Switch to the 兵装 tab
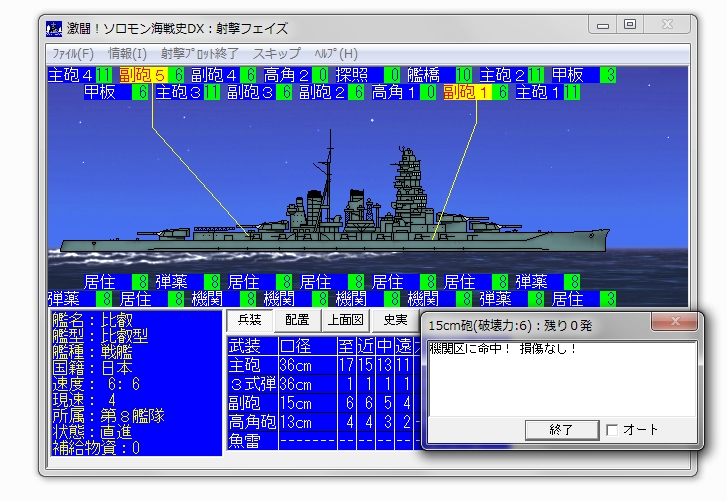 [x=249, y=320]
